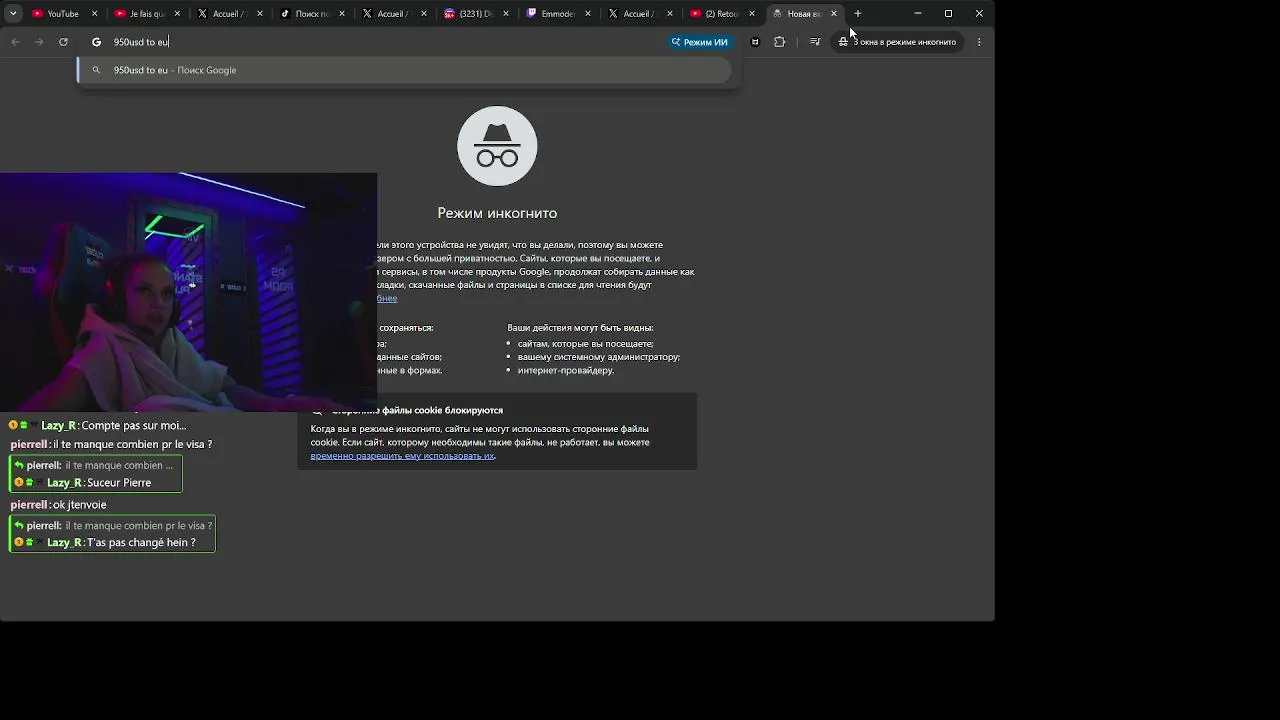Click the bullet "интернет-провайдеру"

click(565, 370)
